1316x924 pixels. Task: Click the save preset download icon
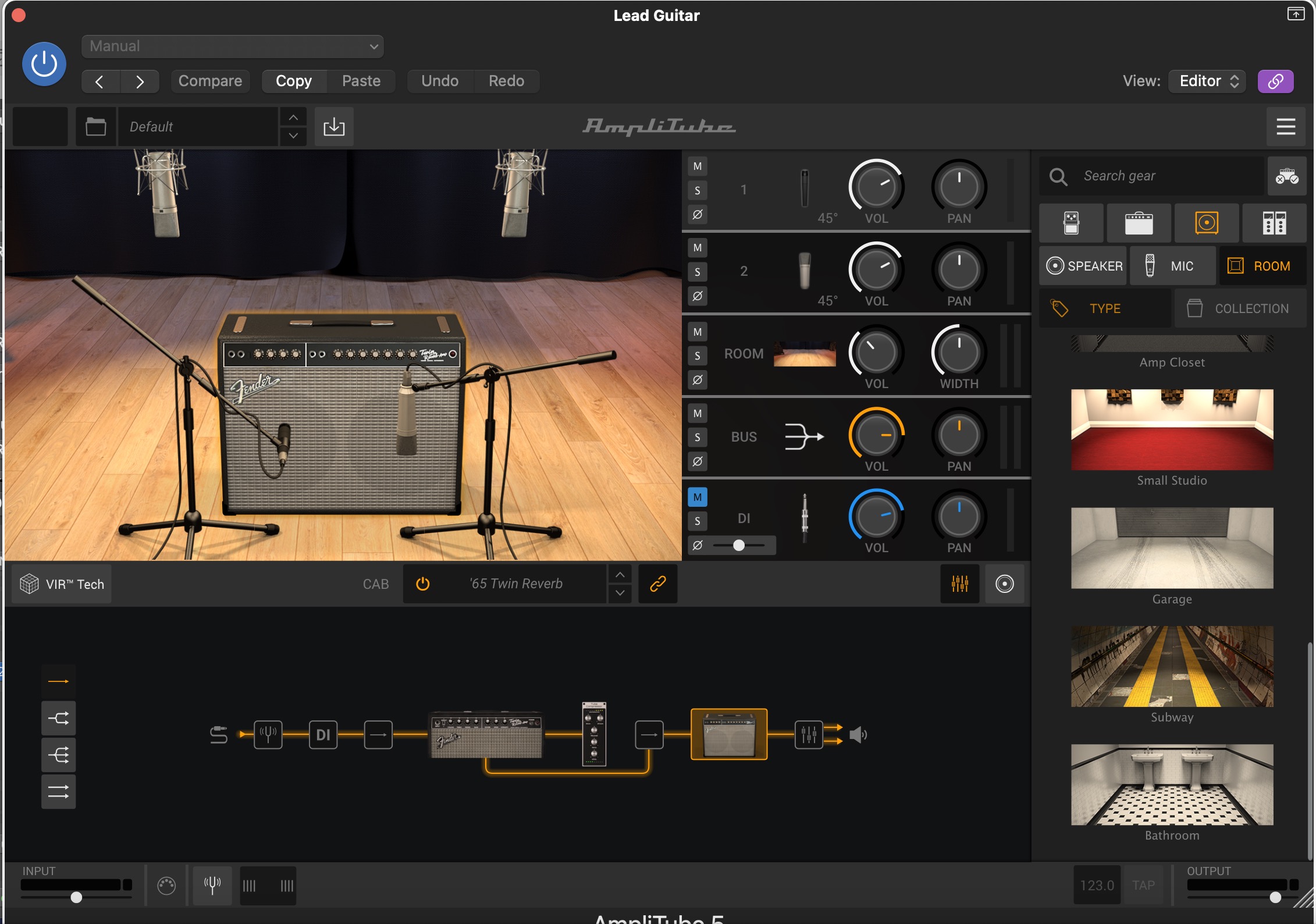334,126
